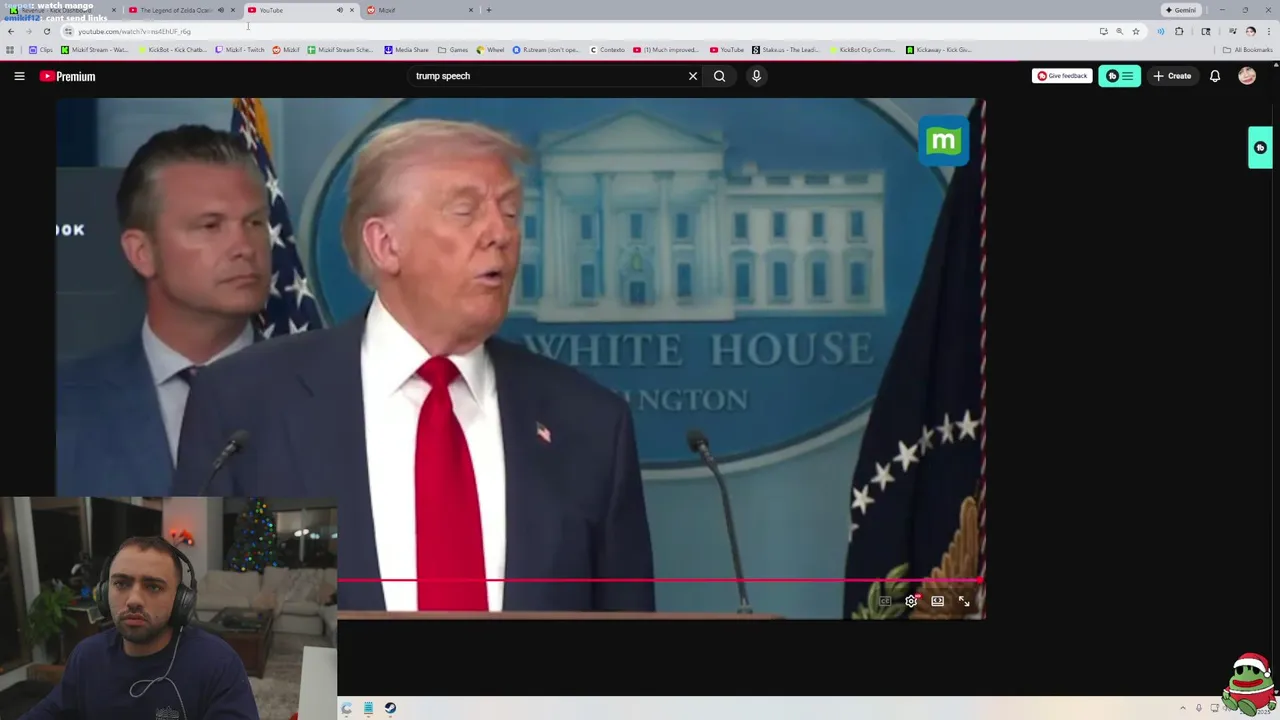1280x720 pixels.
Task: Close the Zelda browser tab
Action: point(233,10)
